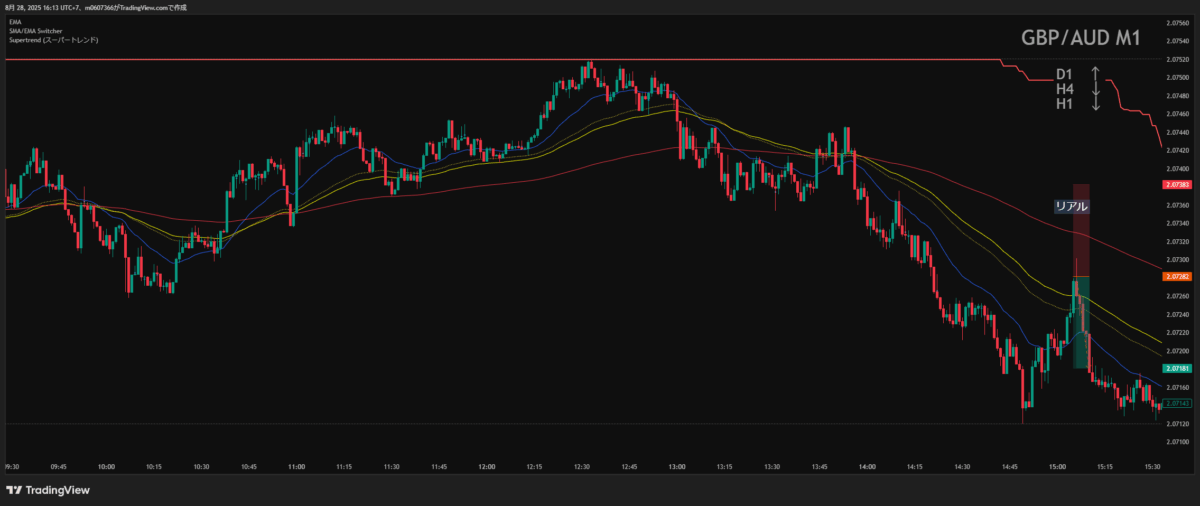Select the SMA/EMA Switcher indicator label

[x=33, y=30]
